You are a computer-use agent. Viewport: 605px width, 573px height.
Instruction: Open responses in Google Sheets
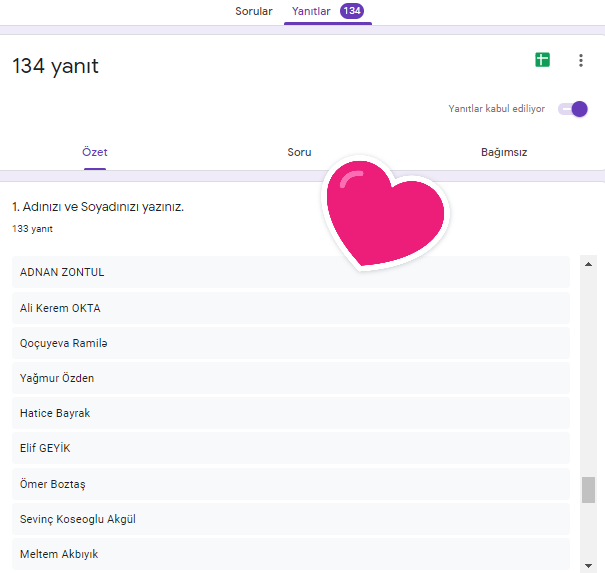point(542,60)
